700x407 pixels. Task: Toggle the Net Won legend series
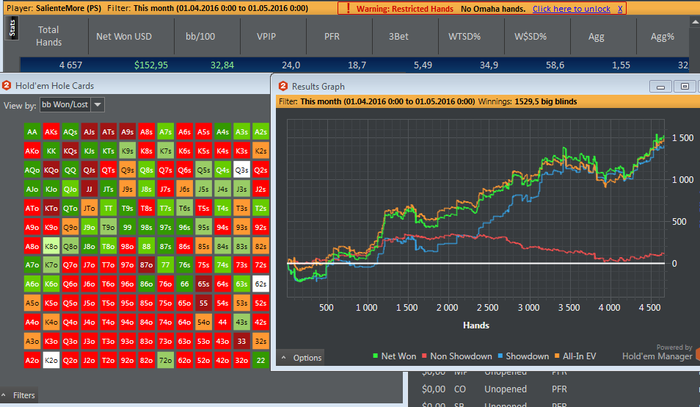click(x=394, y=356)
